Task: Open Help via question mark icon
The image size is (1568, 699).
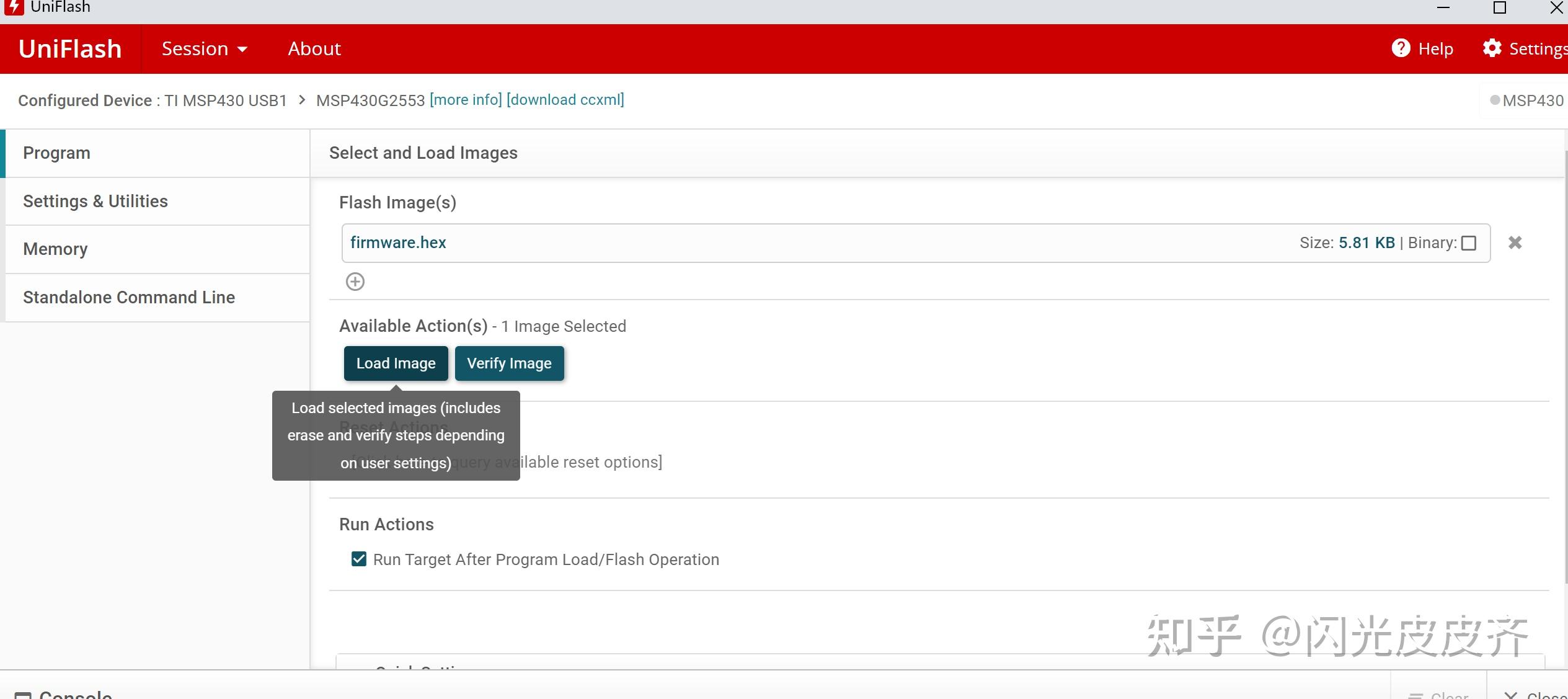Action: point(1401,48)
